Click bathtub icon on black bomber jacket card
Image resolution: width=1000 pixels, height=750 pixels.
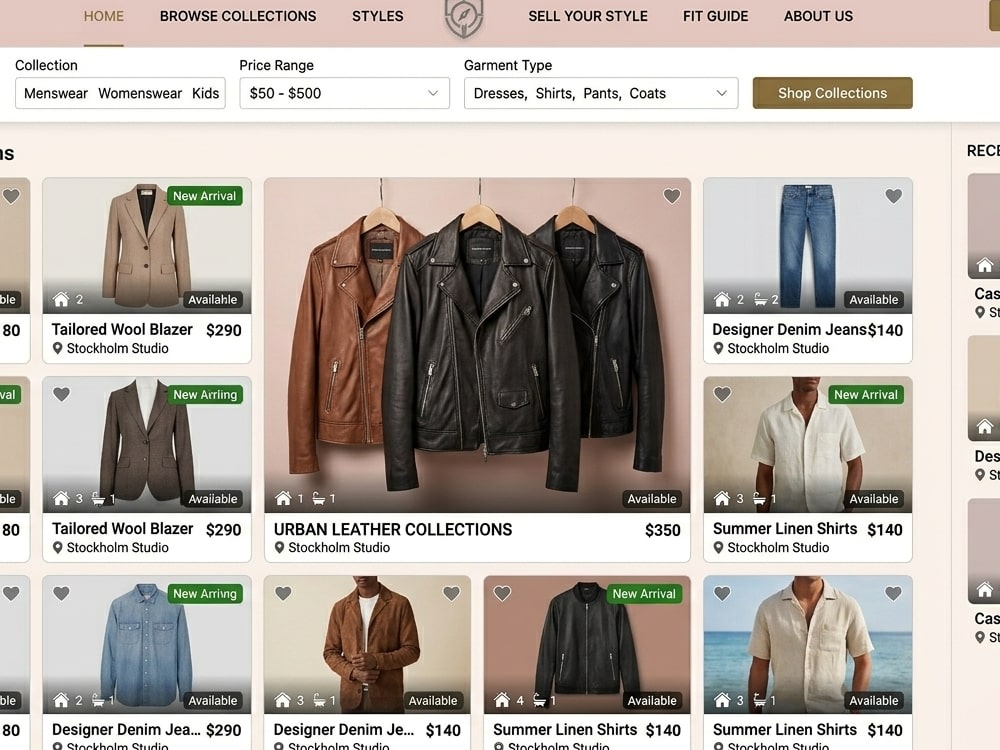click(x=539, y=701)
